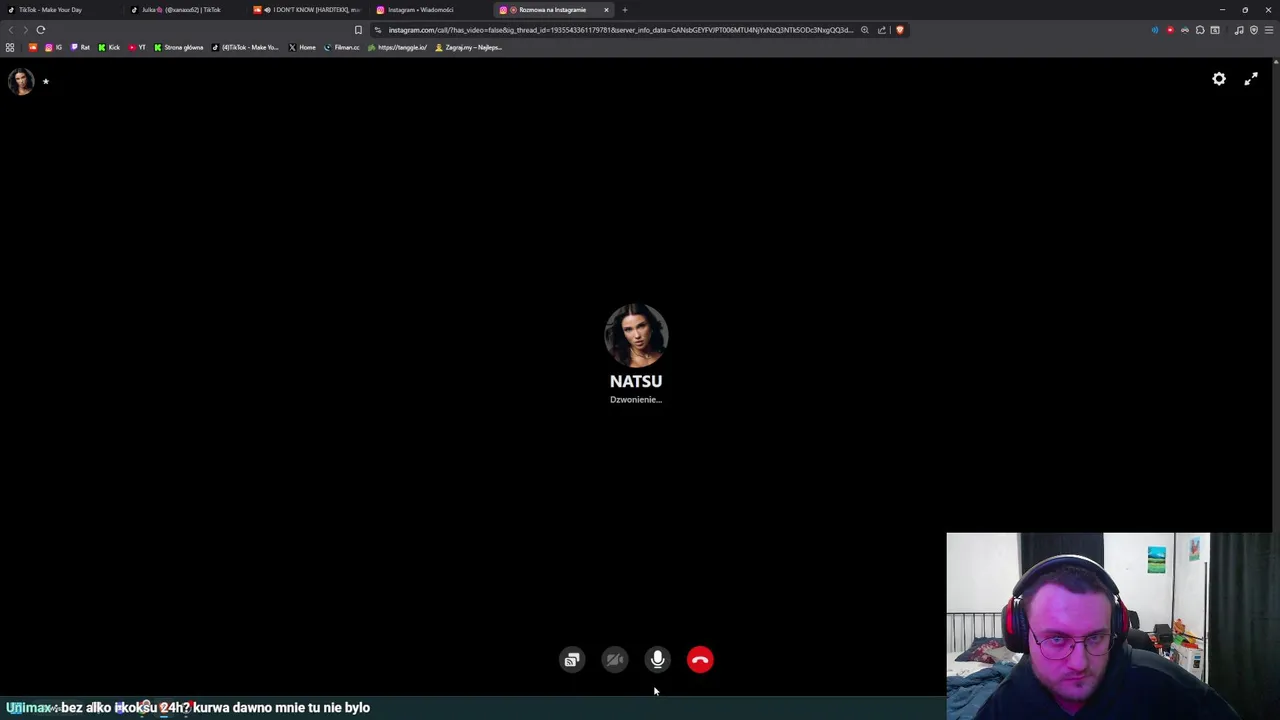
Task: Click the NATSU caller name
Action: coord(636,381)
